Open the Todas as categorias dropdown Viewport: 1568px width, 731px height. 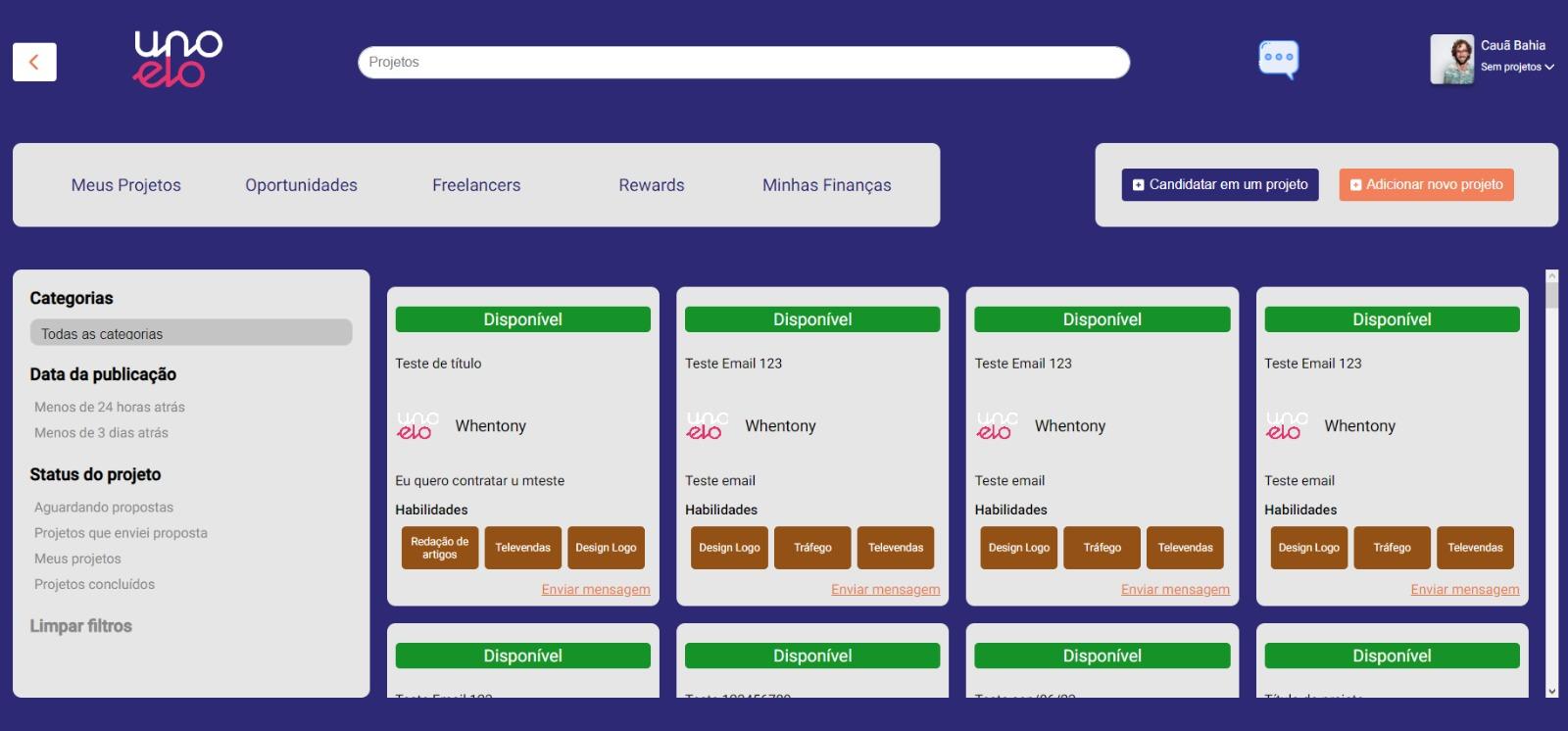pyautogui.click(x=191, y=332)
